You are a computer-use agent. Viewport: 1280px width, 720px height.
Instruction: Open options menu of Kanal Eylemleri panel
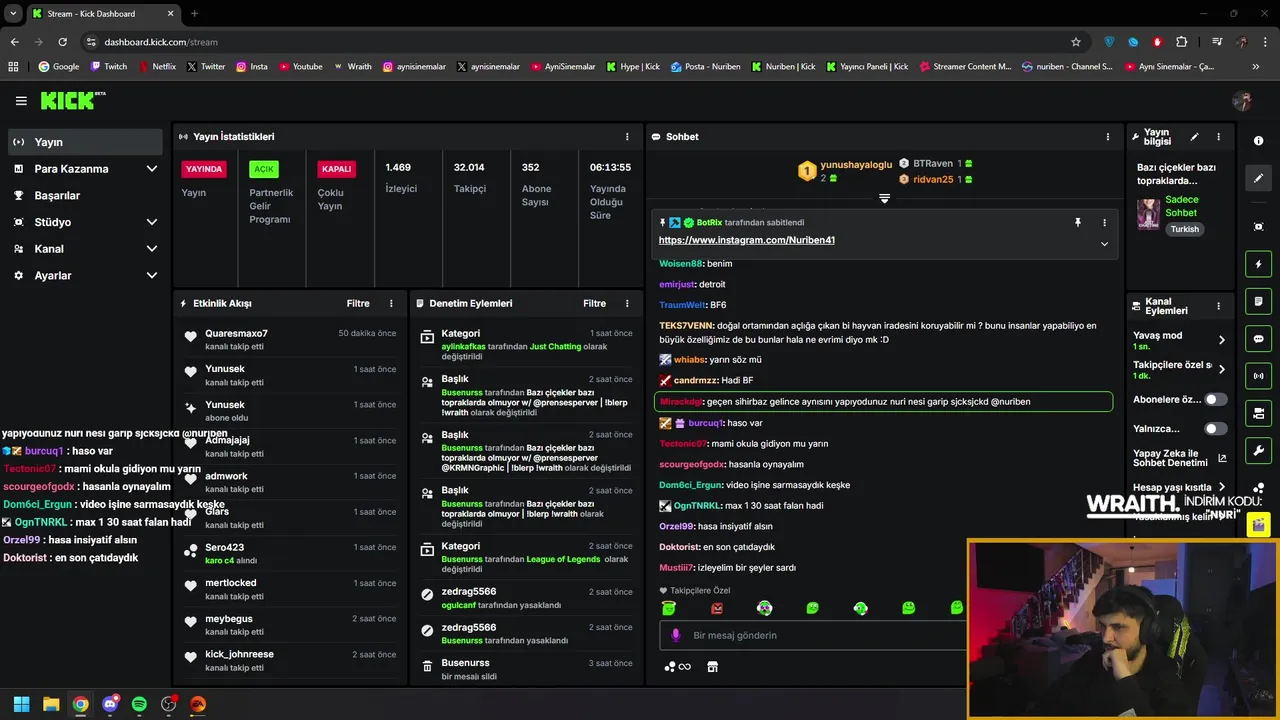tap(1218, 306)
